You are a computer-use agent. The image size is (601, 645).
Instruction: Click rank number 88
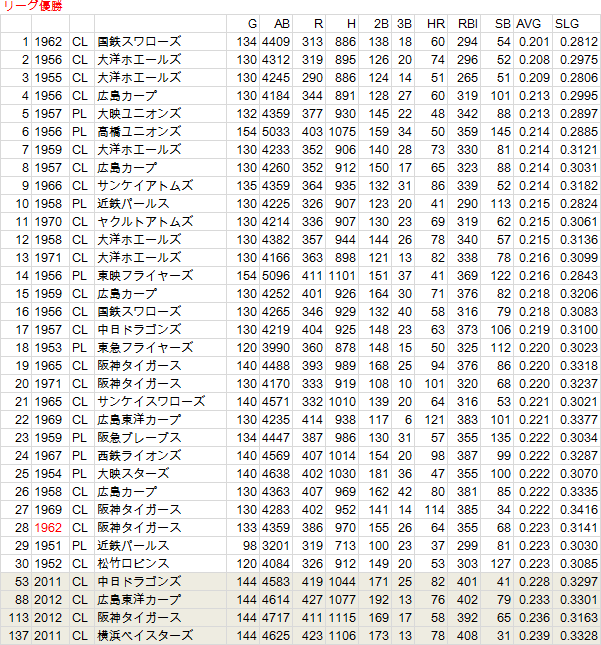[22, 600]
